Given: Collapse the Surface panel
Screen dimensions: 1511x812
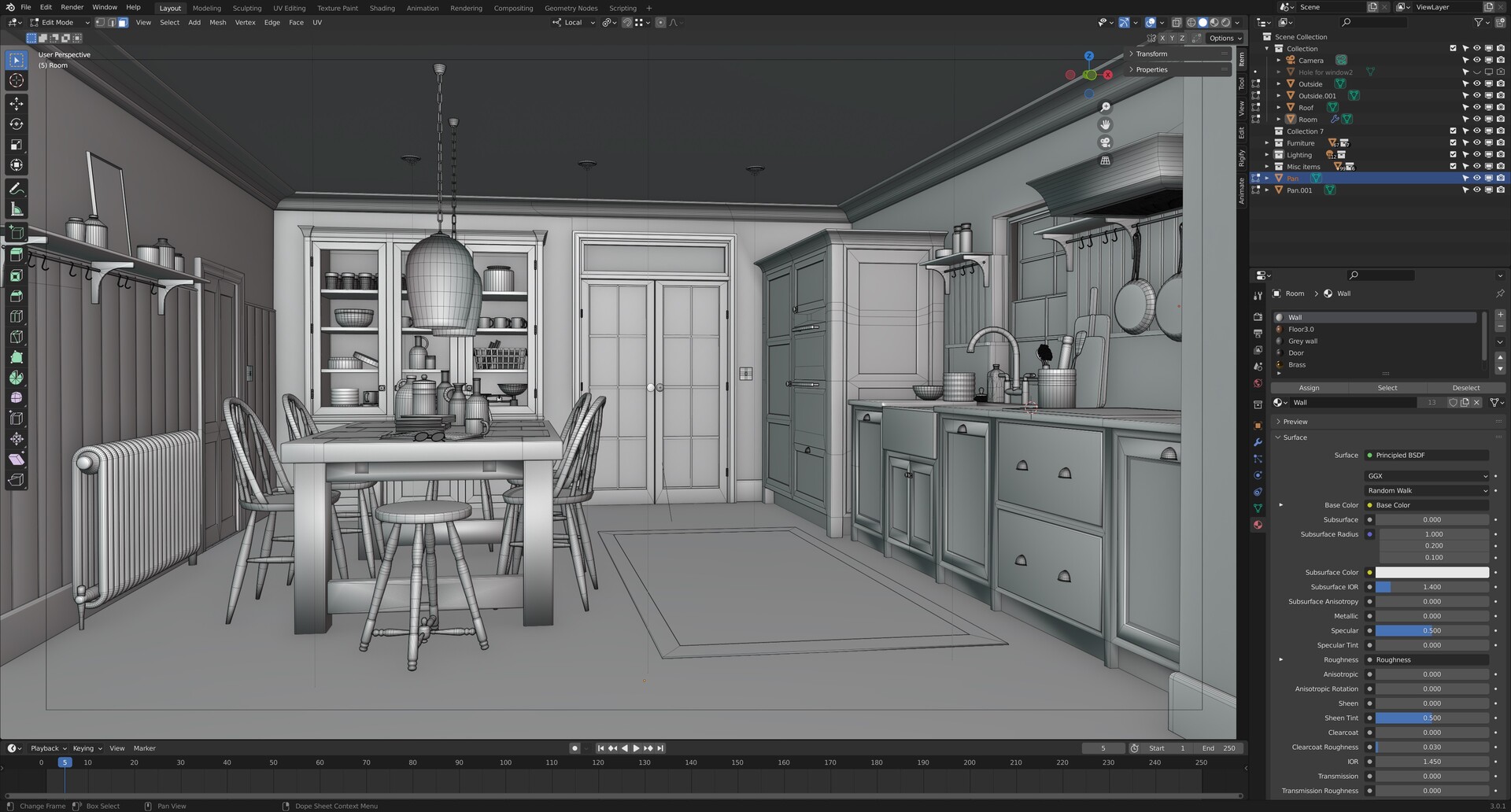Looking at the screenshot, I should pyautogui.click(x=1388, y=437).
